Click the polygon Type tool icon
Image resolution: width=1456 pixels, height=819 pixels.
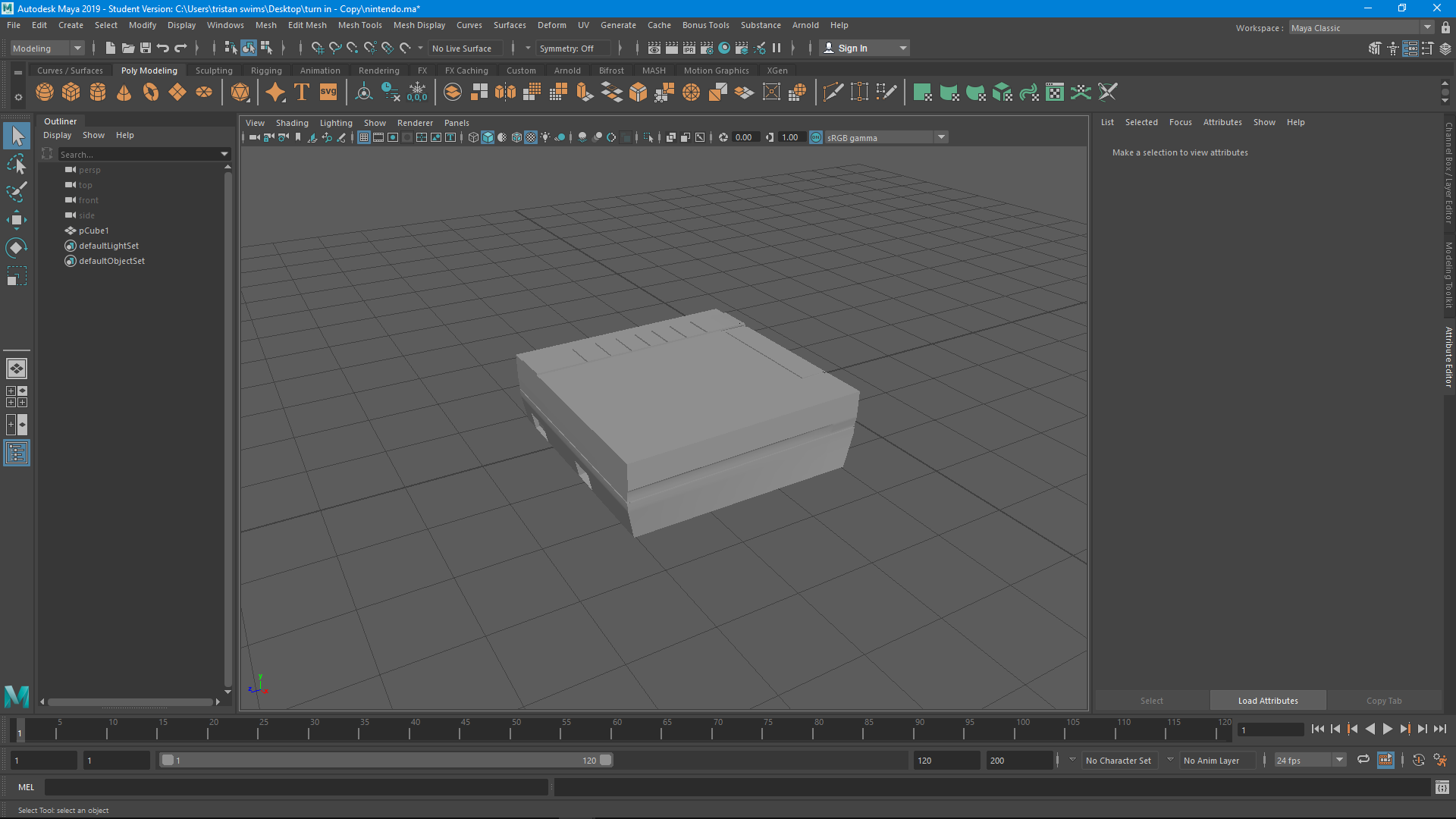tap(302, 93)
